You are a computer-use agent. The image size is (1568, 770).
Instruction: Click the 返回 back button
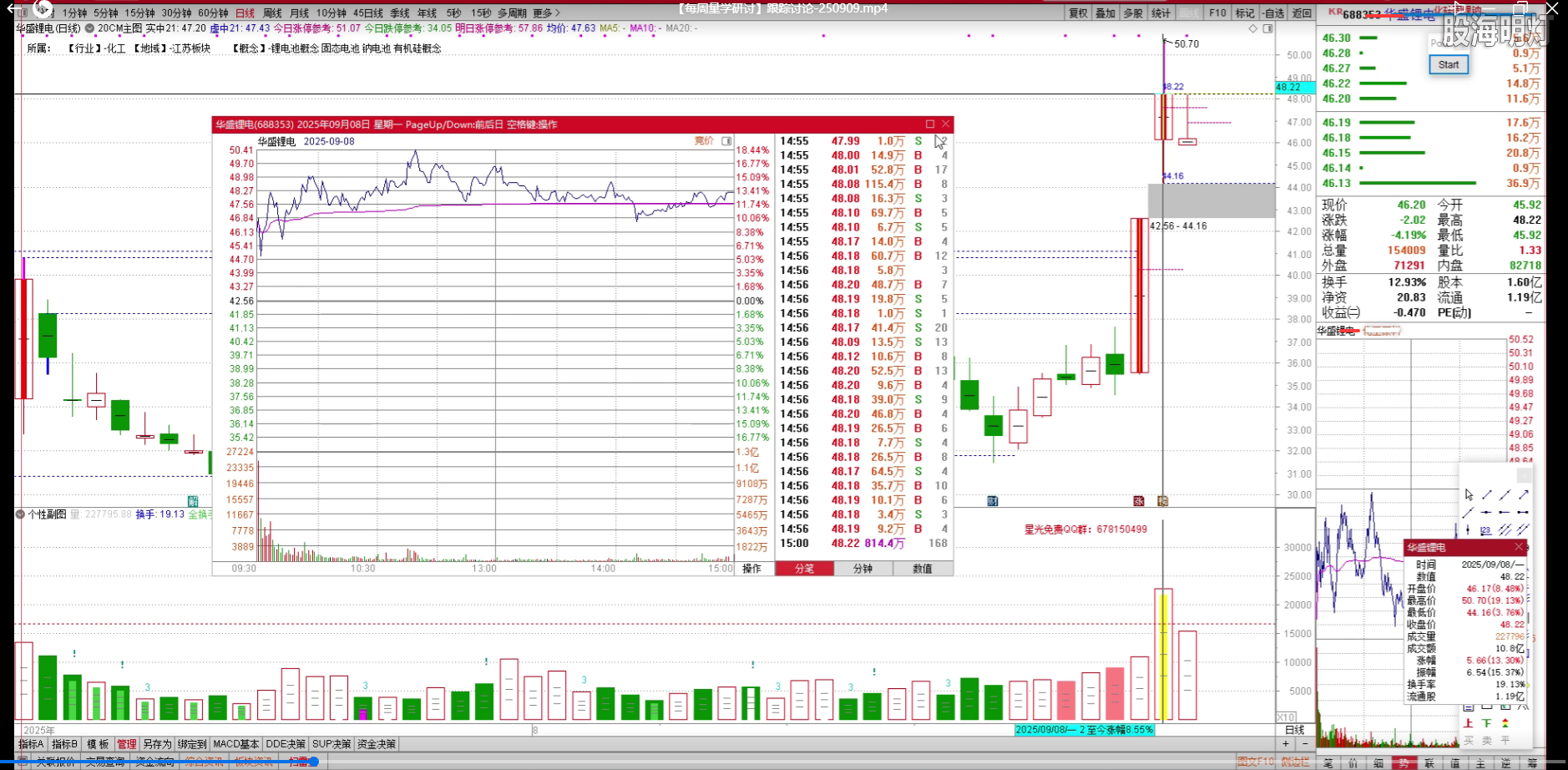pos(1302,13)
